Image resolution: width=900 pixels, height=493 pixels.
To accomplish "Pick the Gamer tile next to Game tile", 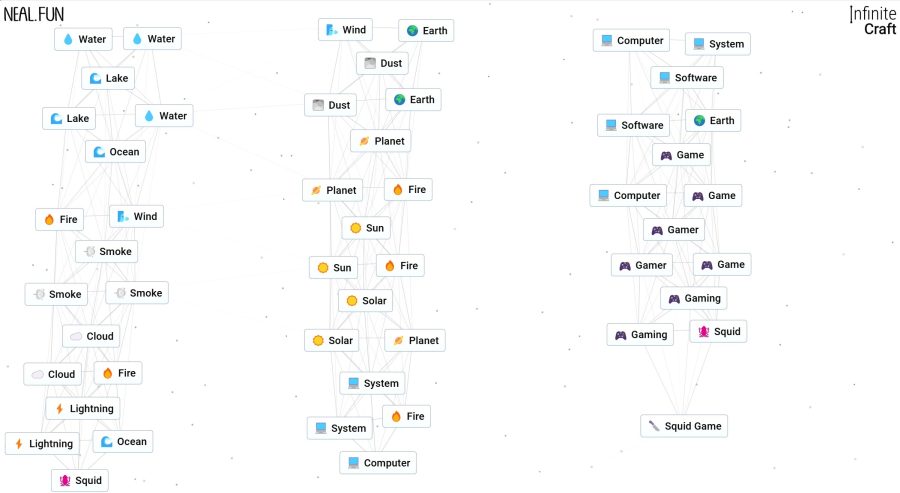I will coord(640,265).
